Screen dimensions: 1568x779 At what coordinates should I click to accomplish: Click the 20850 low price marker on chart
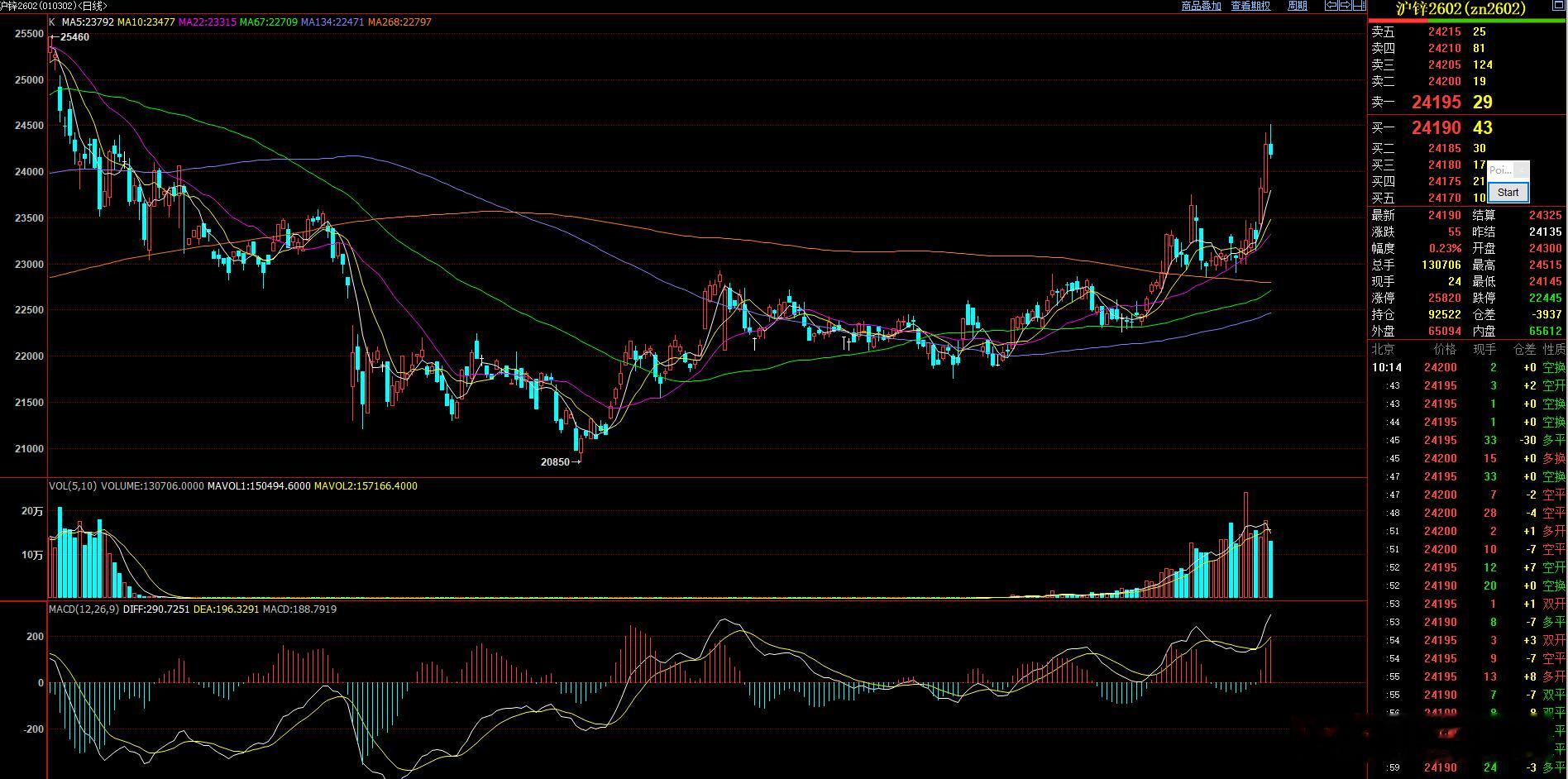tap(555, 462)
